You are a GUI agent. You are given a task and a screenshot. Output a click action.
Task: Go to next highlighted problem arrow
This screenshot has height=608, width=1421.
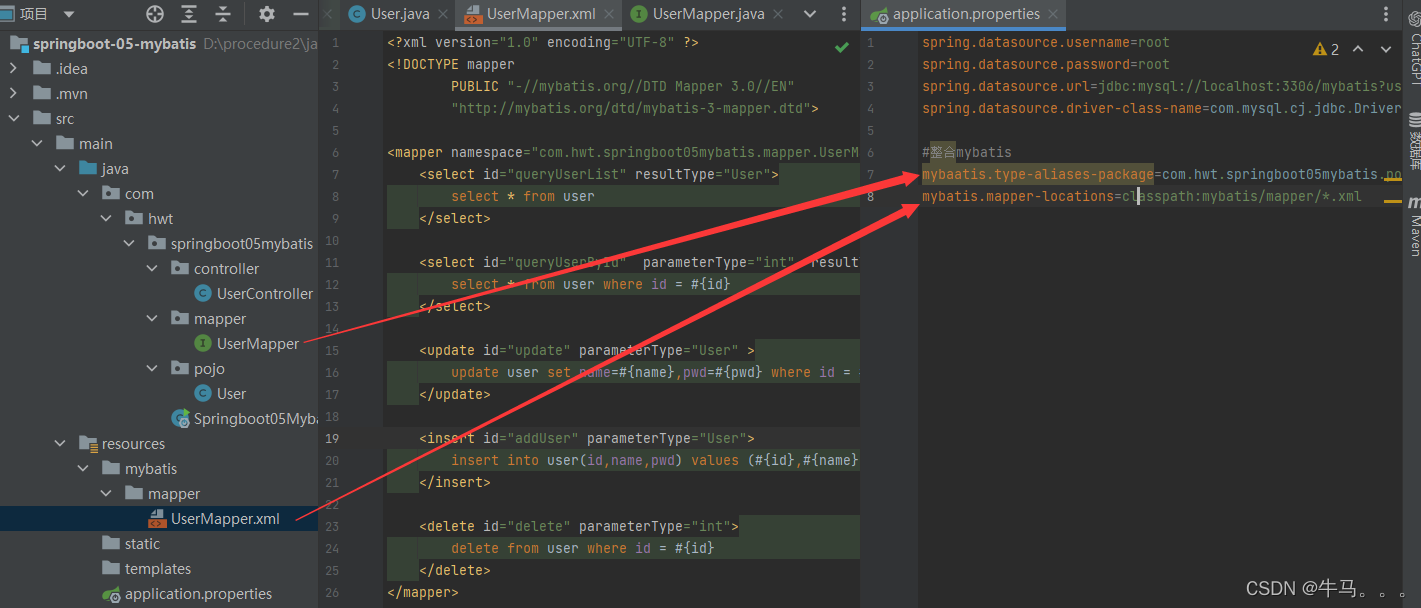point(1385,49)
